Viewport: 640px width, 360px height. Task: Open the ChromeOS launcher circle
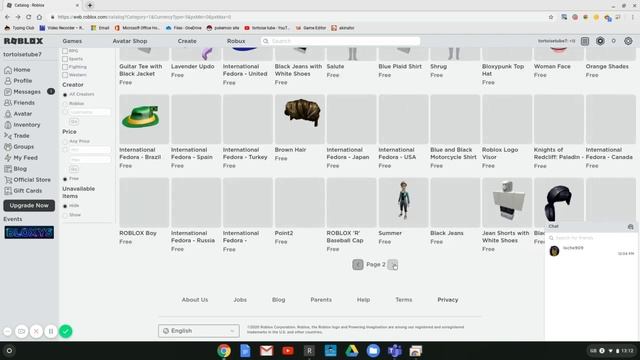(x=9, y=351)
